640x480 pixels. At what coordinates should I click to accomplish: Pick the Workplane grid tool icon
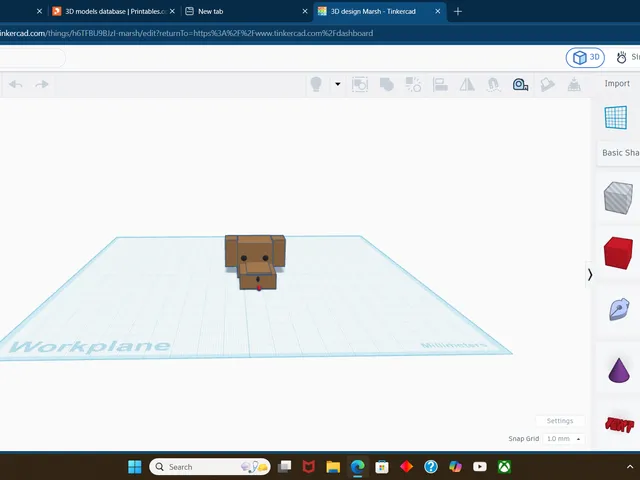[x=616, y=117]
